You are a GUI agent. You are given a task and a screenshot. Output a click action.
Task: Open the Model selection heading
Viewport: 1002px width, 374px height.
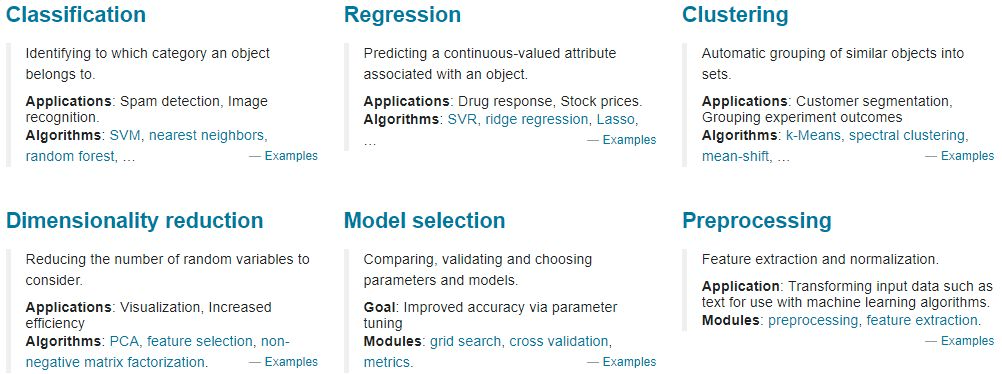coord(424,221)
